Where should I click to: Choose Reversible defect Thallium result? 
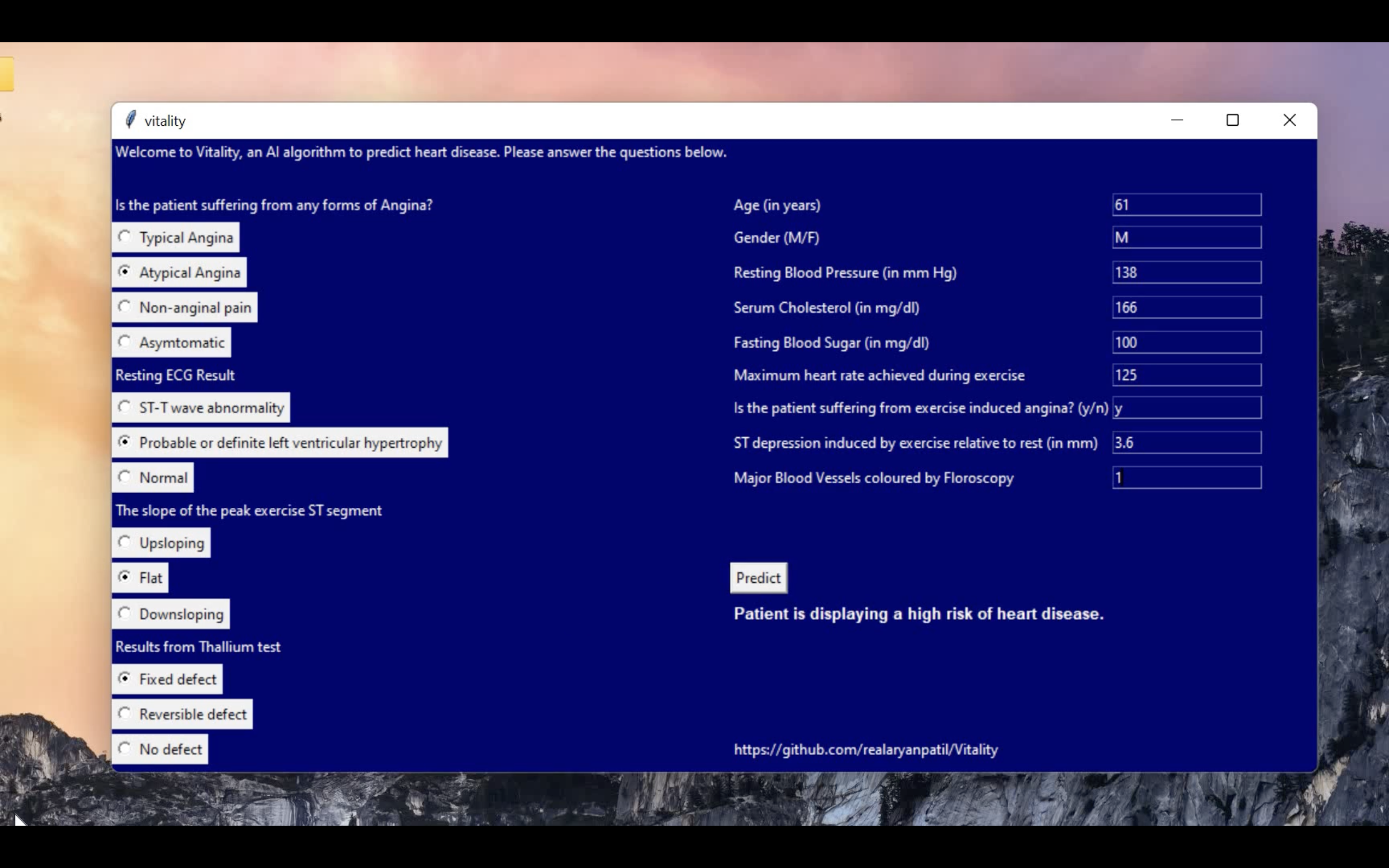(x=125, y=713)
